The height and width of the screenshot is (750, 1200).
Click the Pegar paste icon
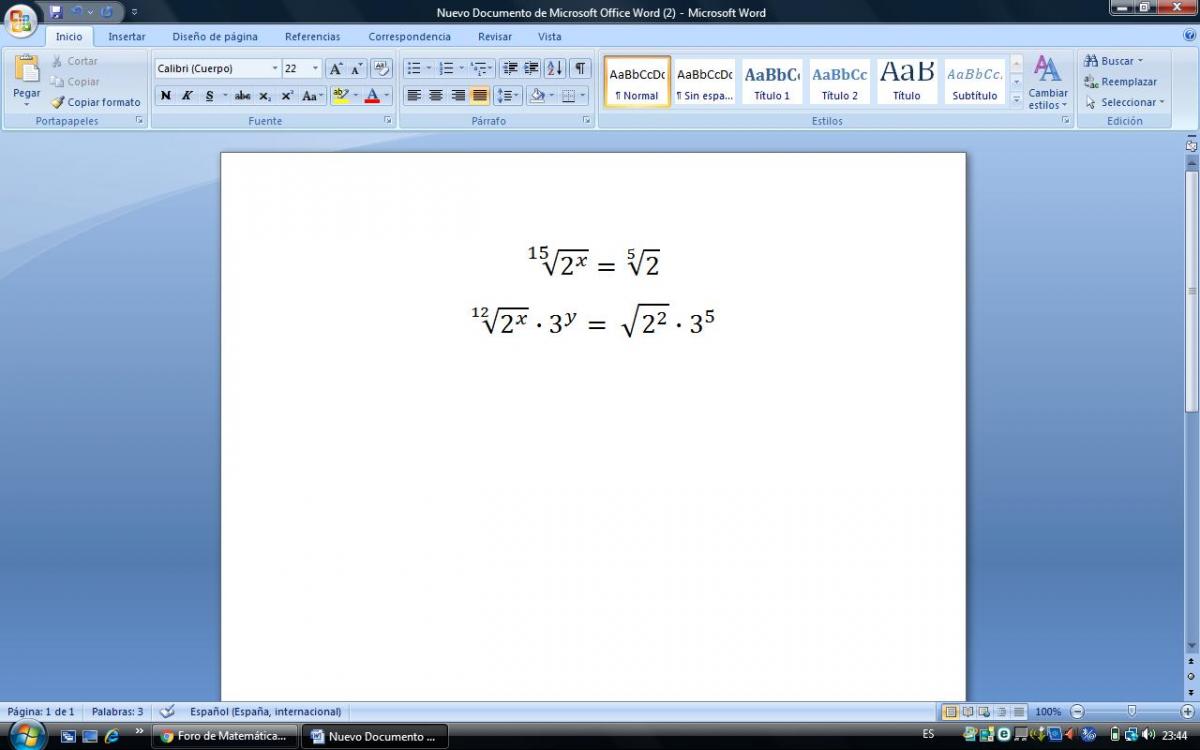(27, 70)
